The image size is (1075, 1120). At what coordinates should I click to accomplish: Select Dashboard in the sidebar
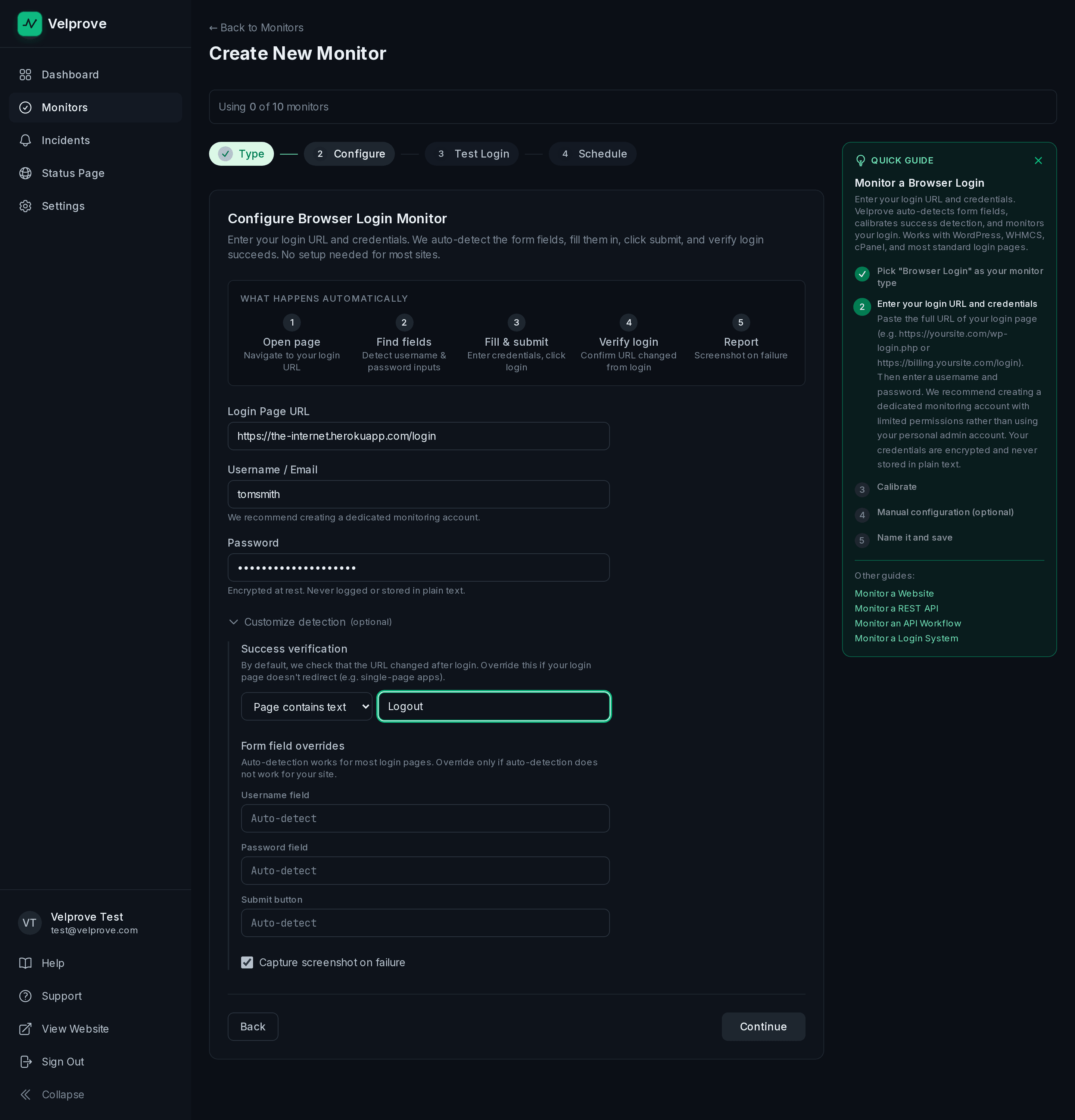pos(96,75)
